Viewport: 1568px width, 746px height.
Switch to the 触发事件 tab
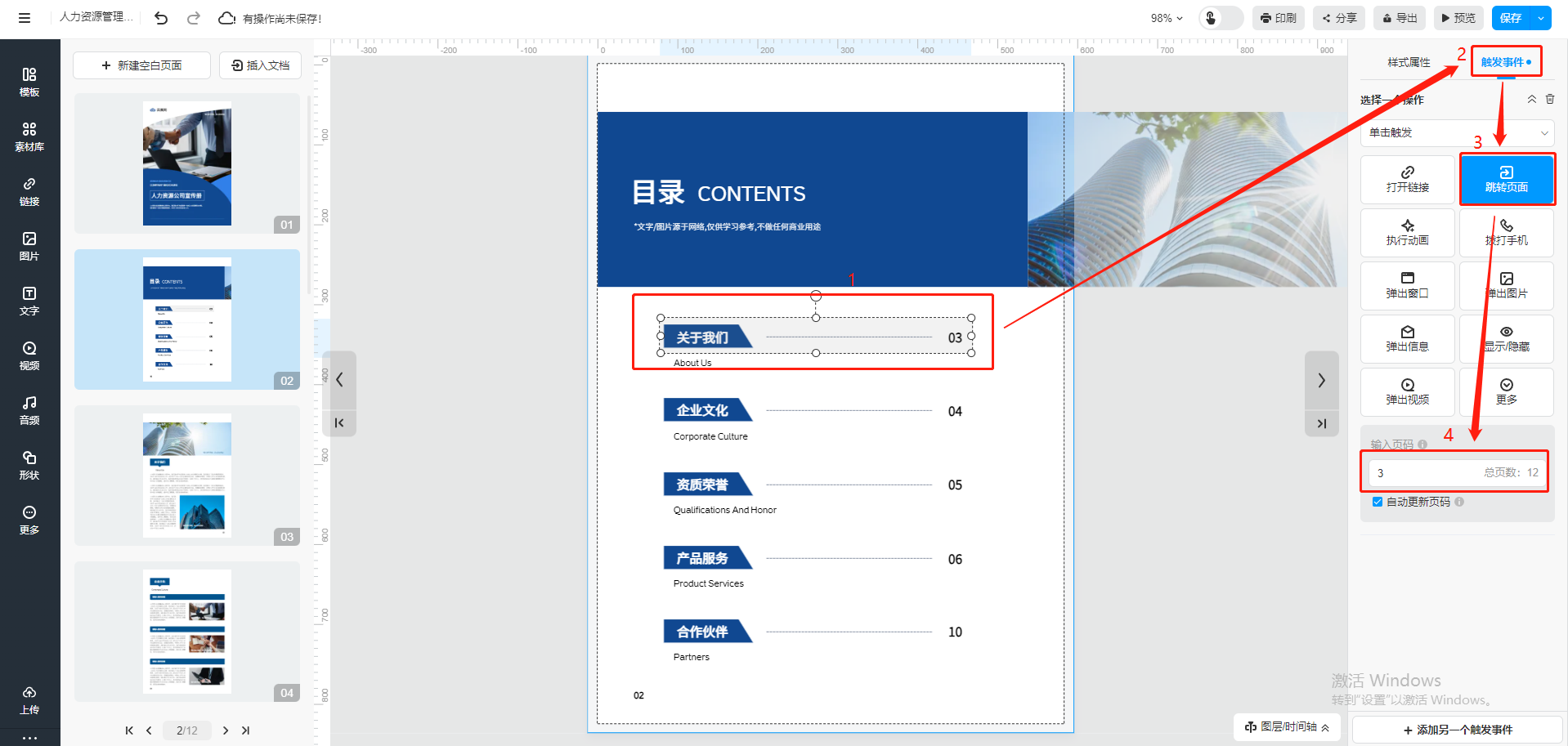click(1505, 62)
